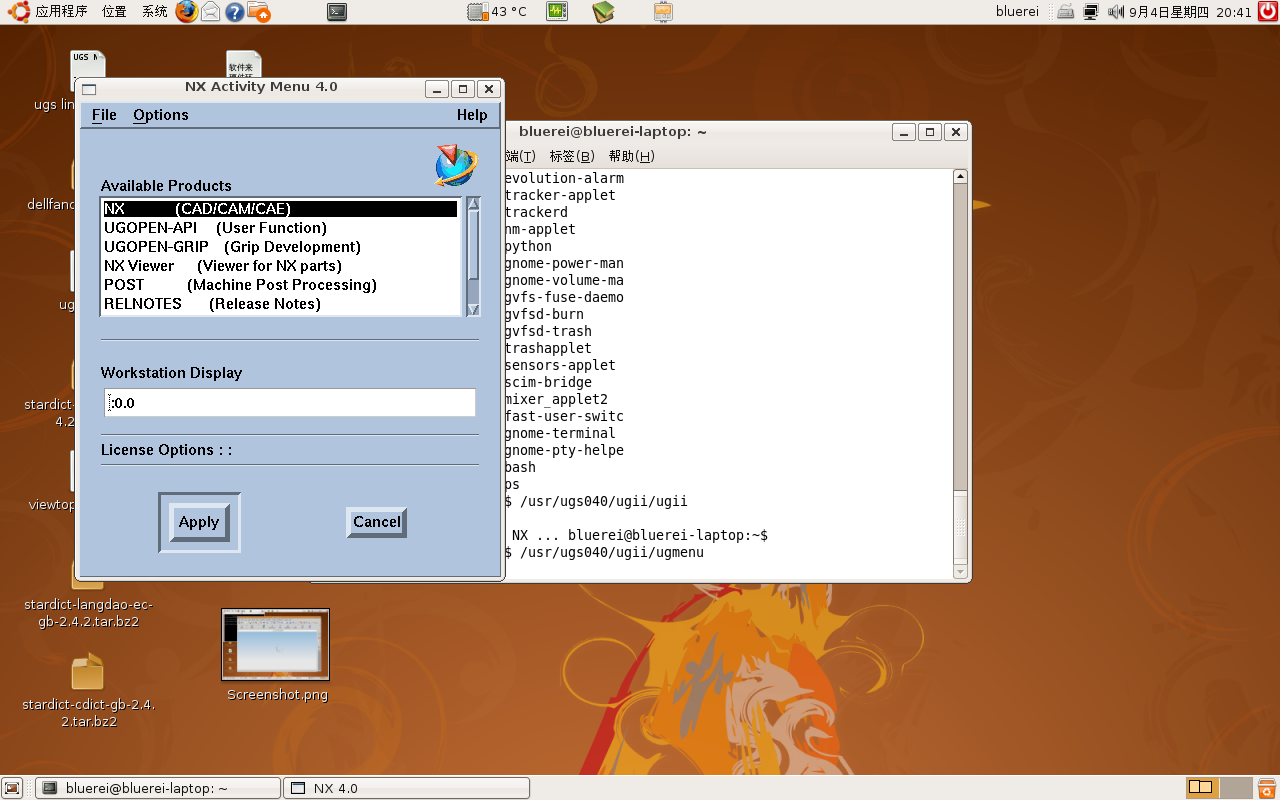Viewport: 1280px width, 800px height.
Task: Open the mail client panel icon
Action: point(211,12)
